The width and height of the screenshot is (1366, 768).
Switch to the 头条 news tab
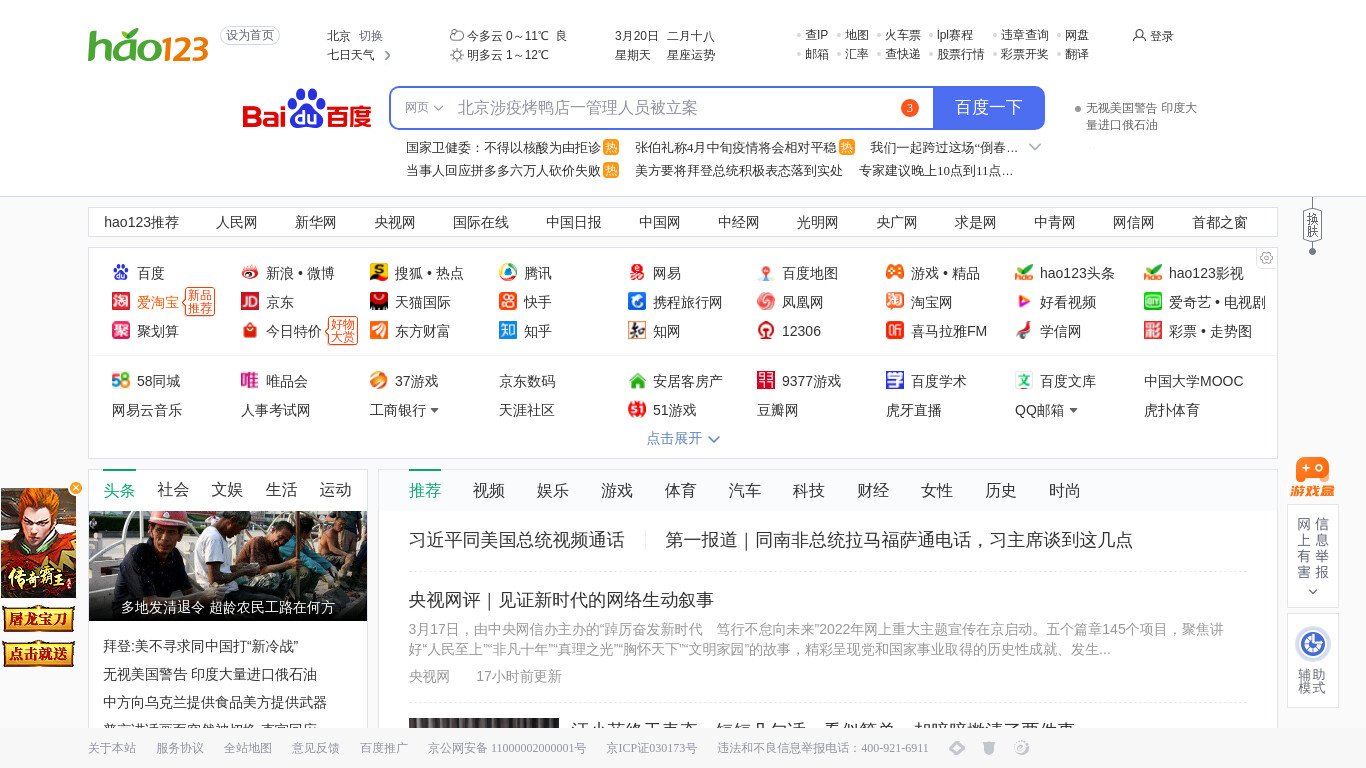click(119, 490)
